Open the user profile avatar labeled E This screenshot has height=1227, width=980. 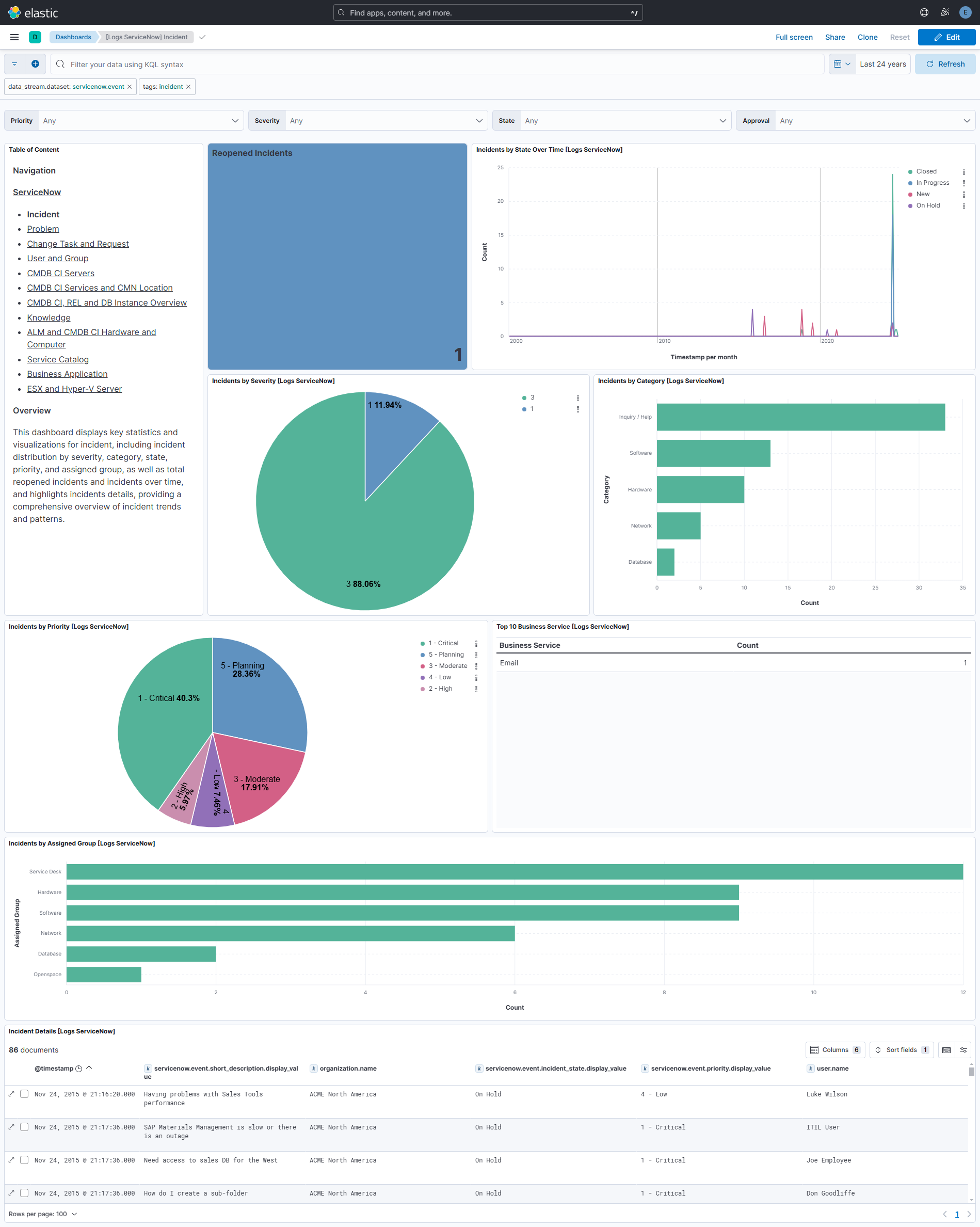tap(965, 12)
